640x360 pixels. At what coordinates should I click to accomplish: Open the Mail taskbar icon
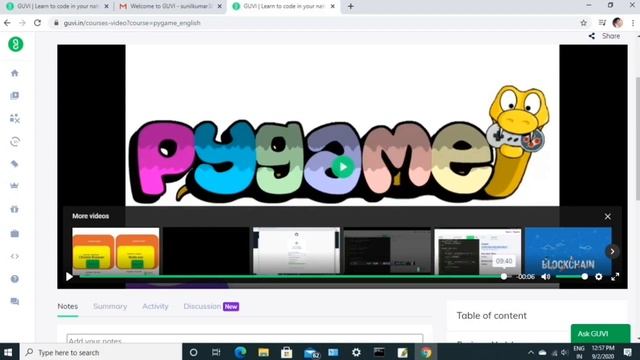click(311, 352)
